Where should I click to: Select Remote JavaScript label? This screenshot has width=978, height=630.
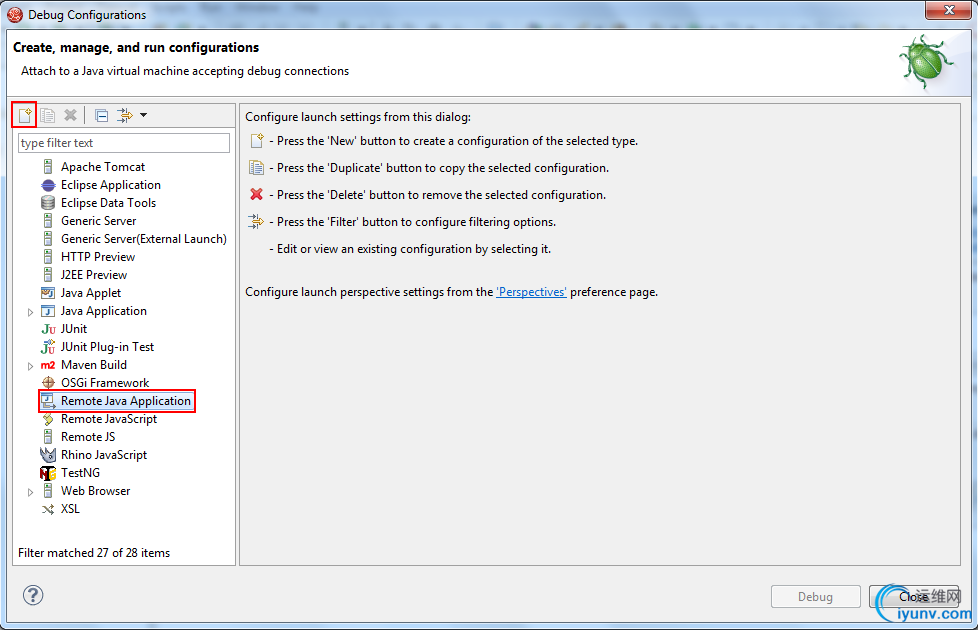(x=109, y=419)
